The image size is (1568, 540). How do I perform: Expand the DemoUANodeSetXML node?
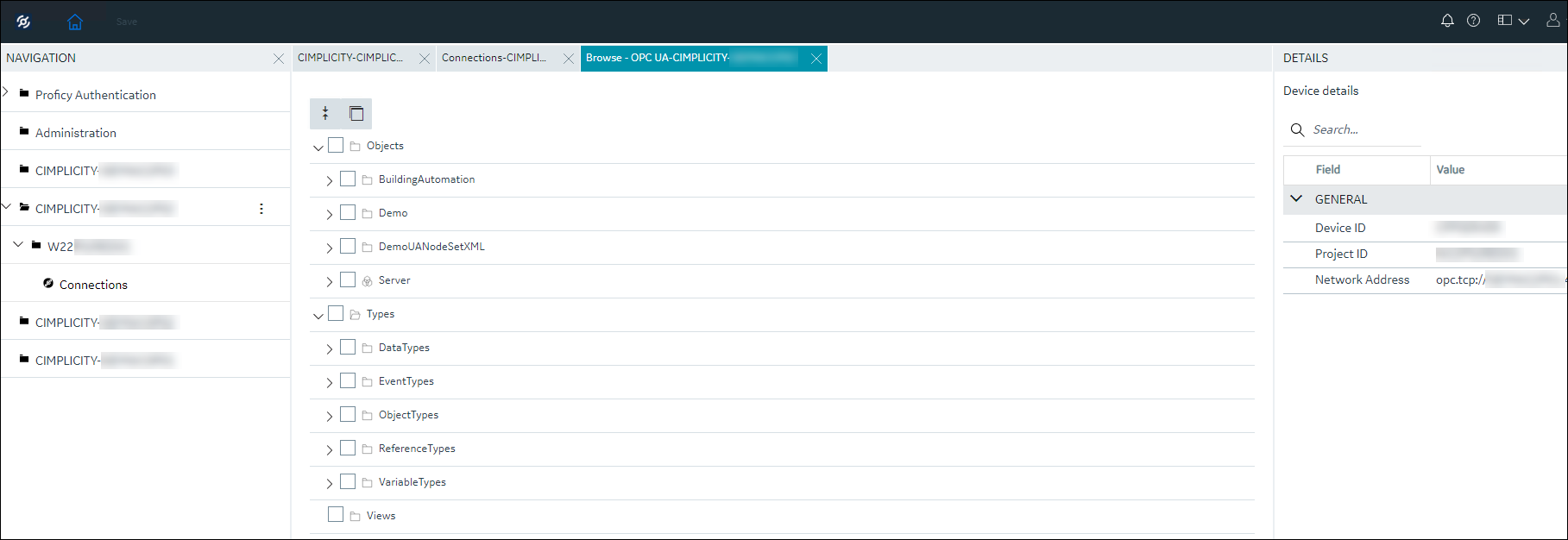click(330, 248)
